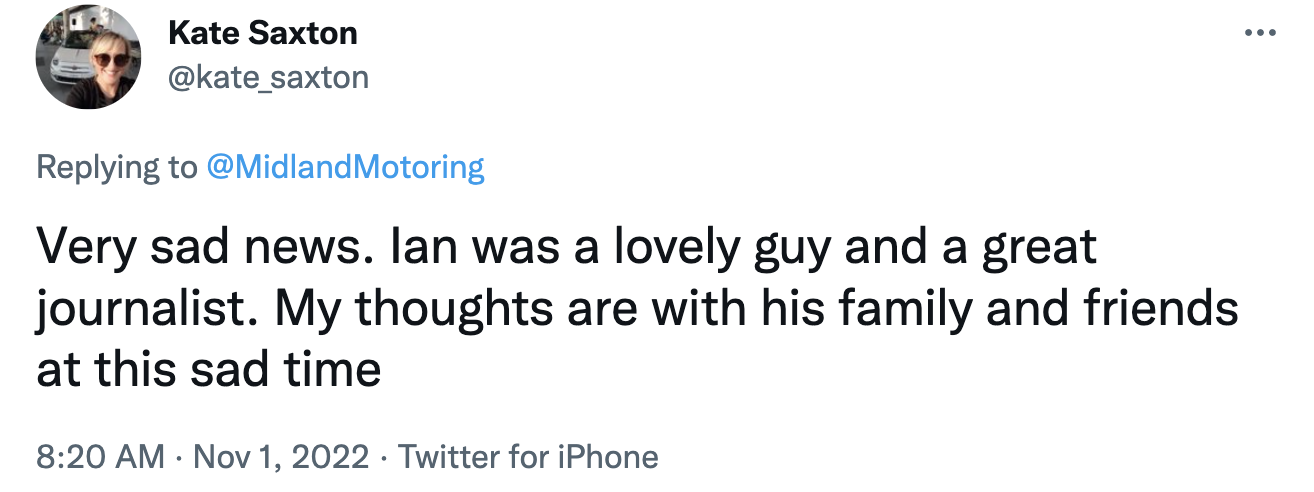Select the Nov 1, 2022 date

pyautogui.click(x=282, y=457)
